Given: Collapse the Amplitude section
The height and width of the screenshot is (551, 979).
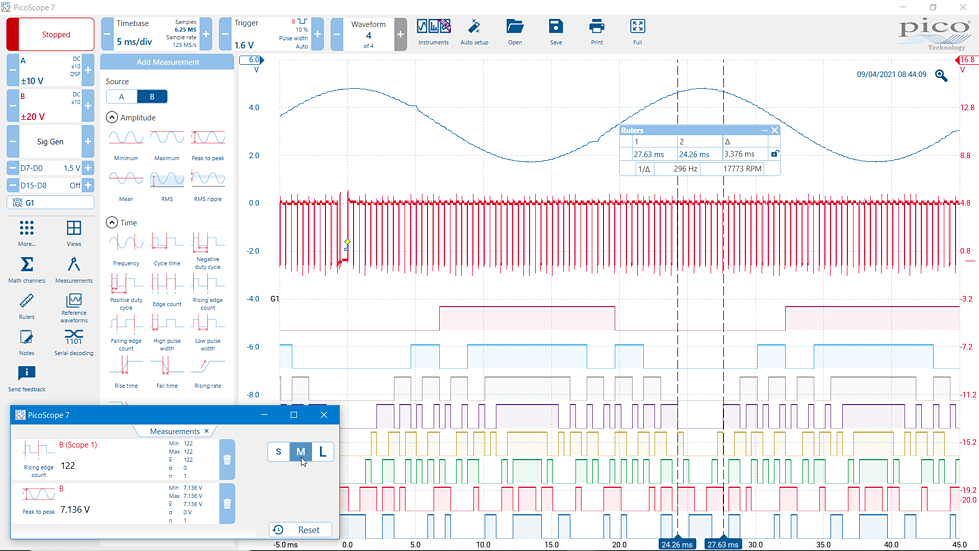Looking at the screenshot, I should point(112,117).
